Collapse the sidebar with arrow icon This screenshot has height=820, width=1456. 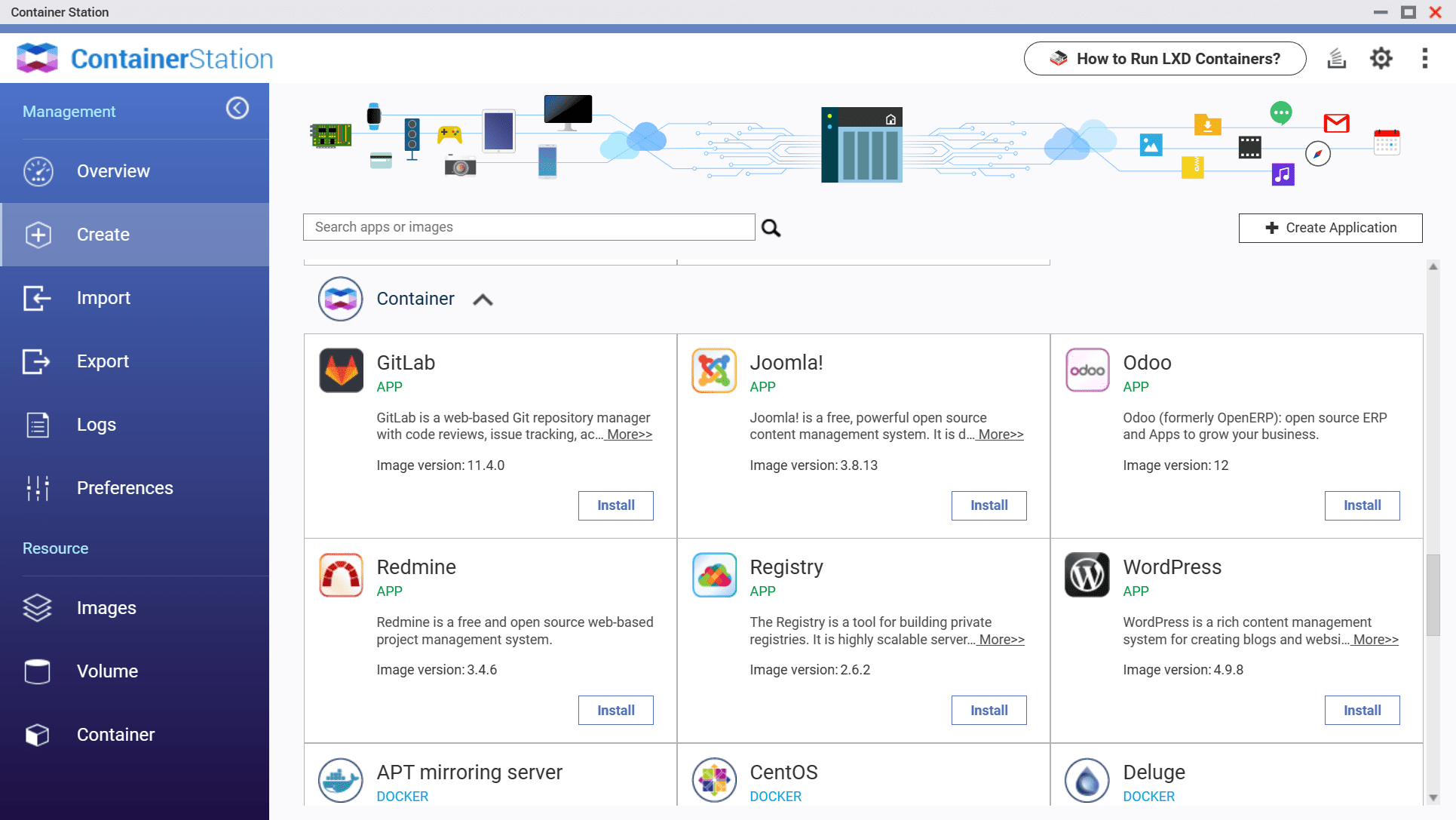click(x=238, y=109)
